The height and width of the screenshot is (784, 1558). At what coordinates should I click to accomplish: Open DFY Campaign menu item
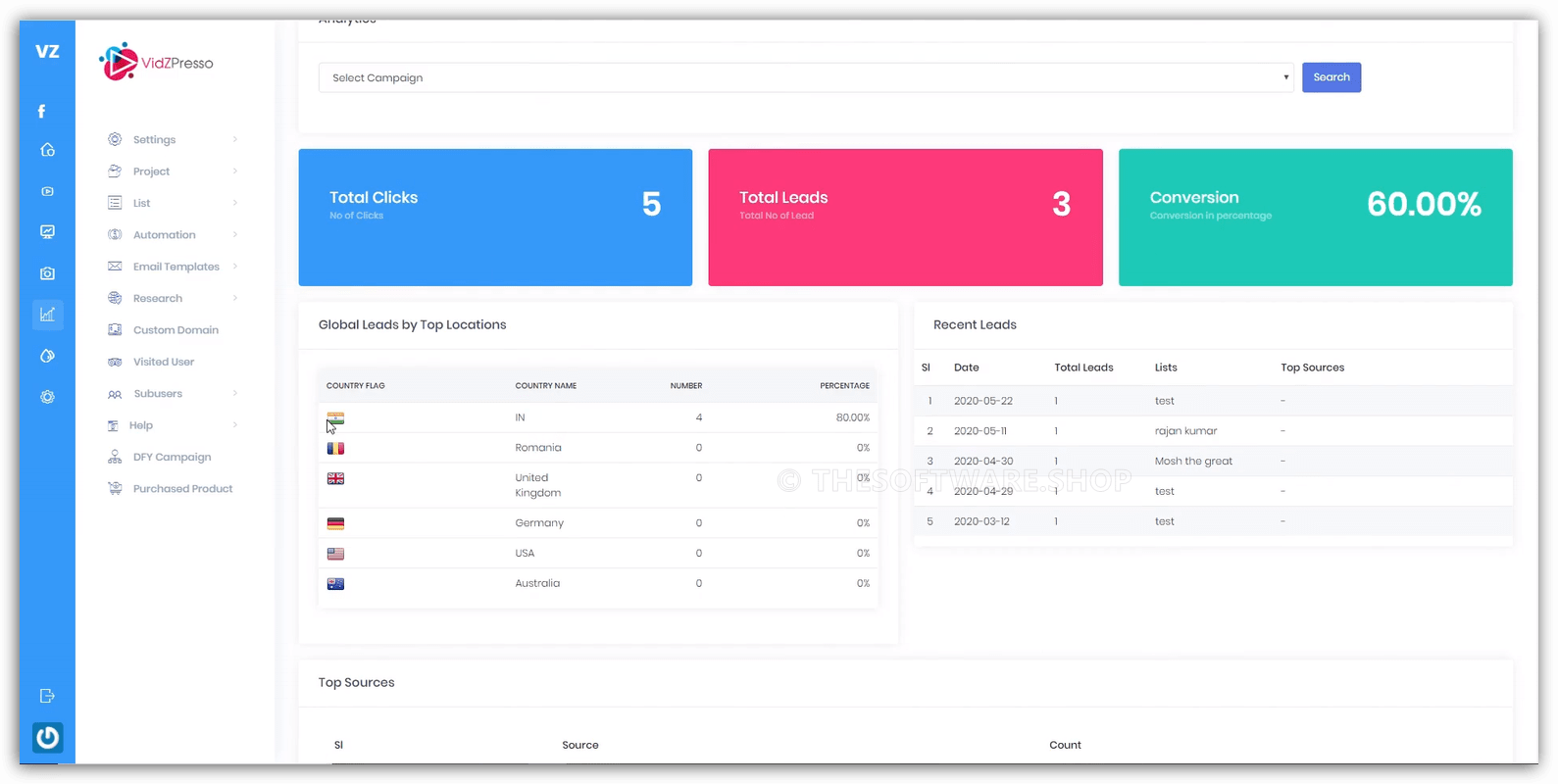tap(172, 457)
